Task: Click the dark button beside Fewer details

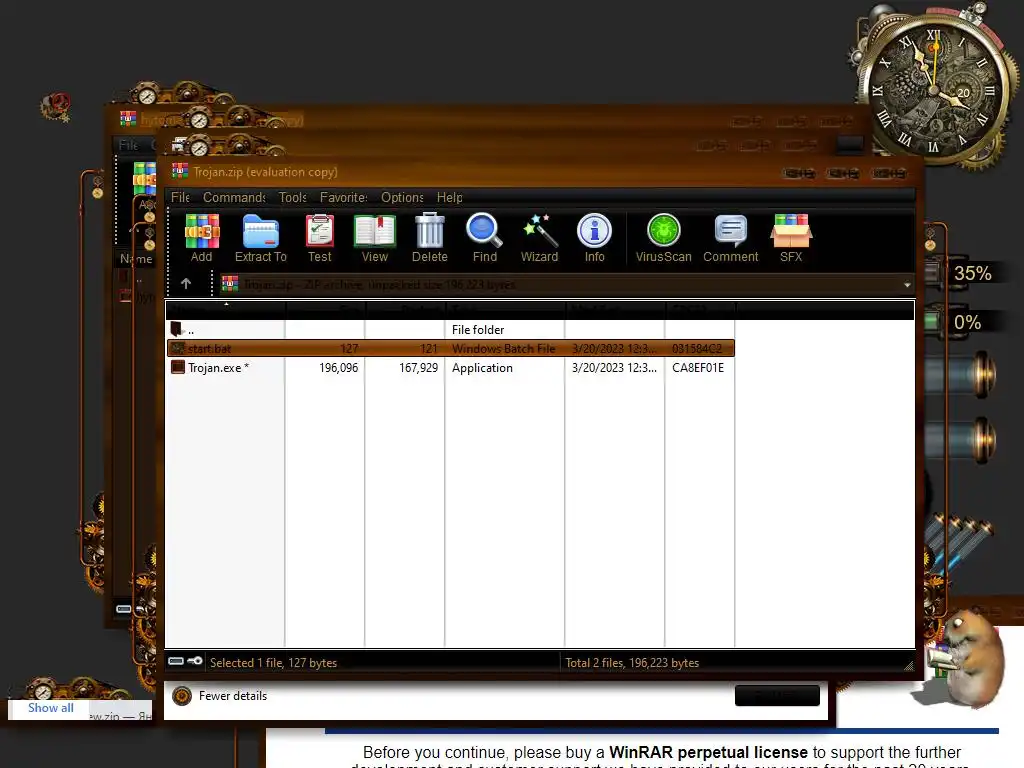Action: tap(777, 696)
